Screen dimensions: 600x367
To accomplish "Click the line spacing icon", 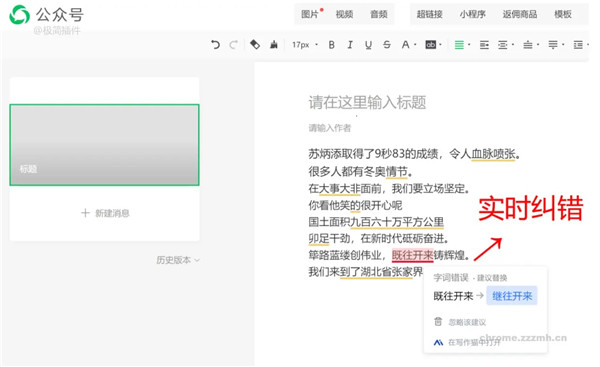I will click(578, 45).
